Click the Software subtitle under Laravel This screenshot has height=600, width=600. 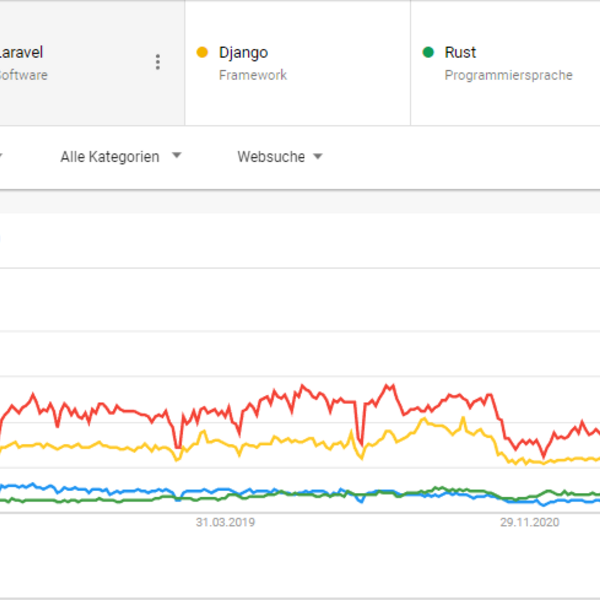click(x=22, y=75)
